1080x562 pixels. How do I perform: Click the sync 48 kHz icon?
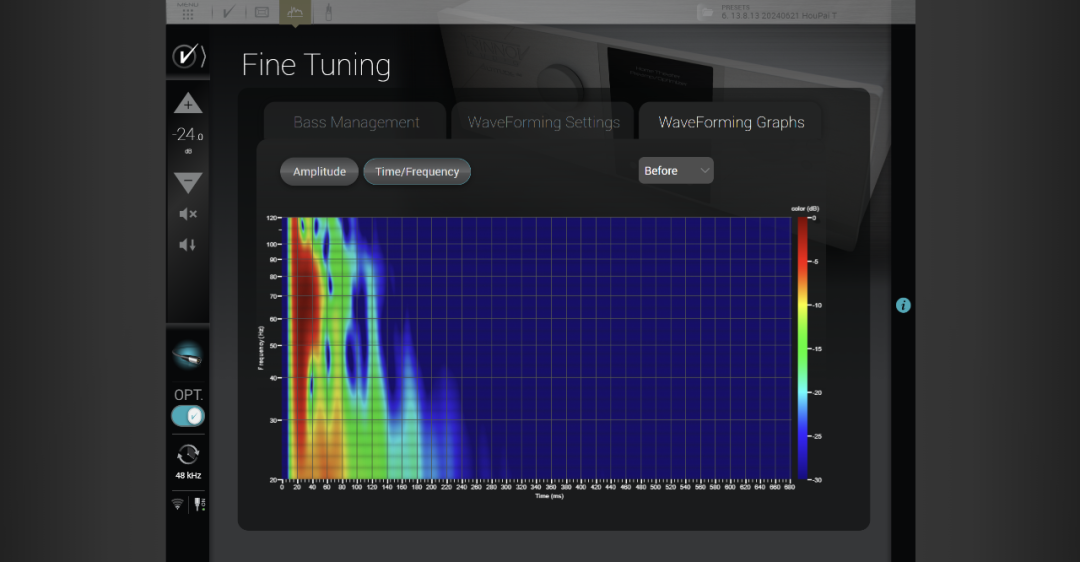(x=188, y=455)
